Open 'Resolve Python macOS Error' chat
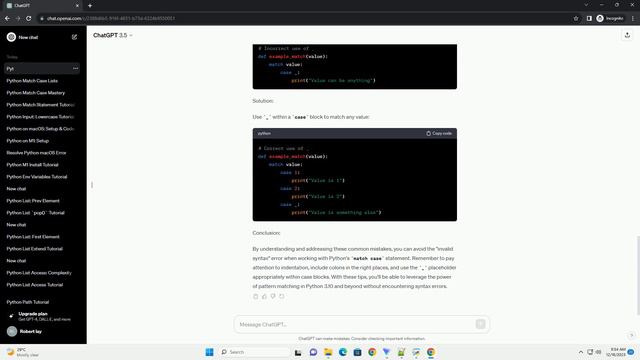640x360 pixels. tap(36, 153)
